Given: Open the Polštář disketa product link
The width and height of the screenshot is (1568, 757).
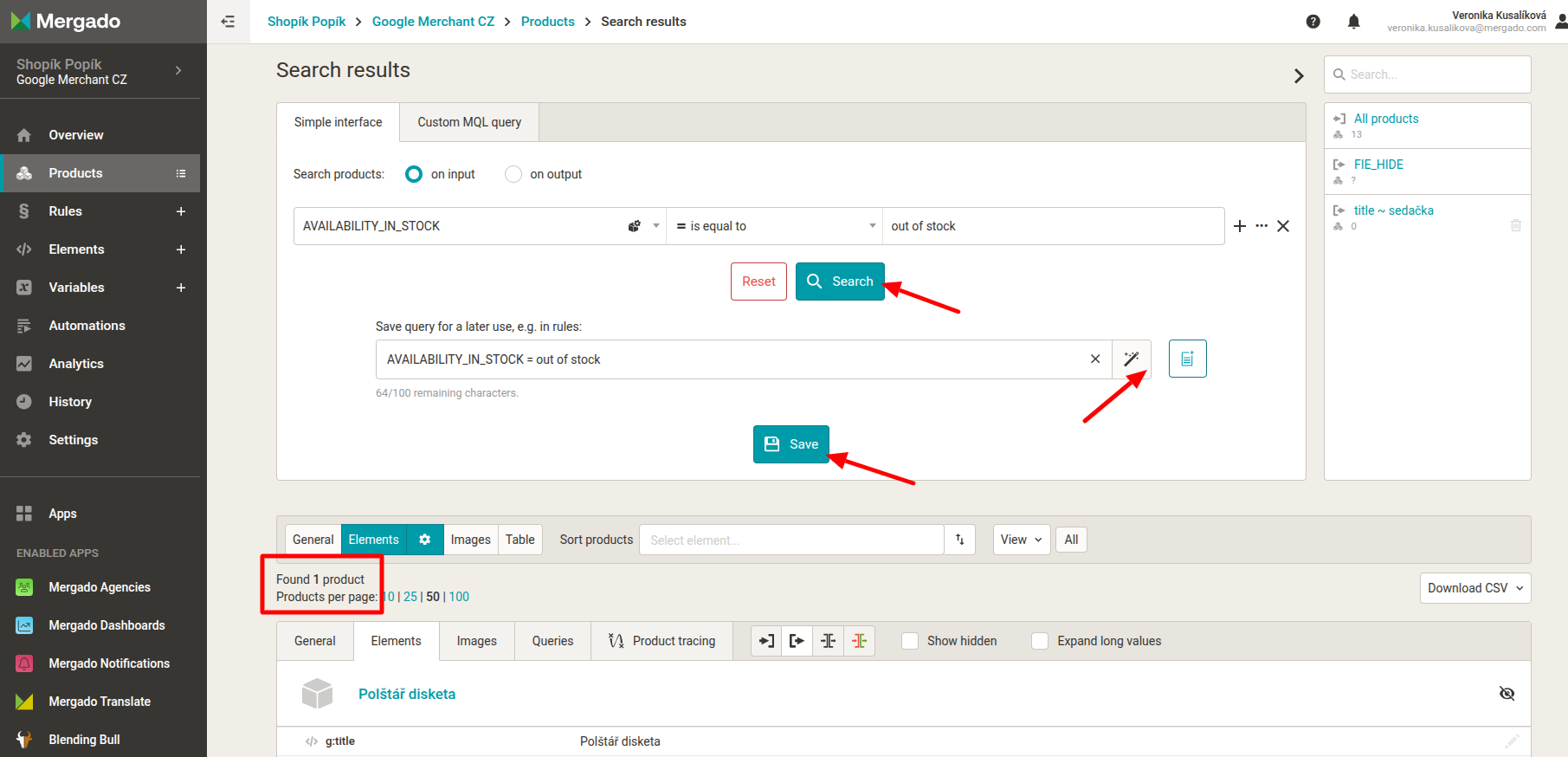Looking at the screenshot, I should (407, 694).
